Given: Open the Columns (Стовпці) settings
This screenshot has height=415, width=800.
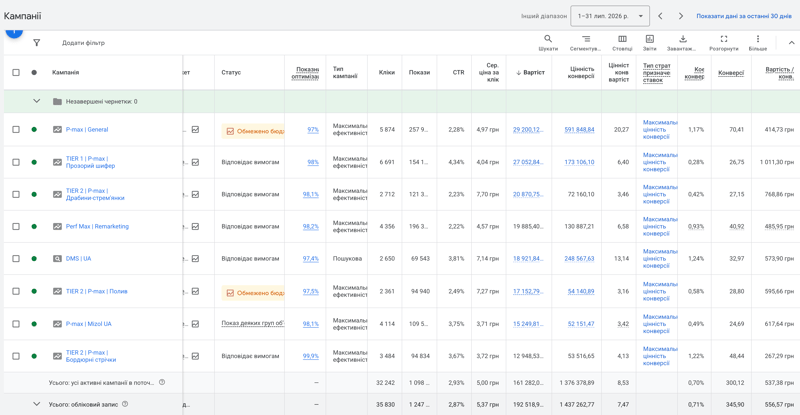Looking at the screenshot, I should [x=622, y=42].
